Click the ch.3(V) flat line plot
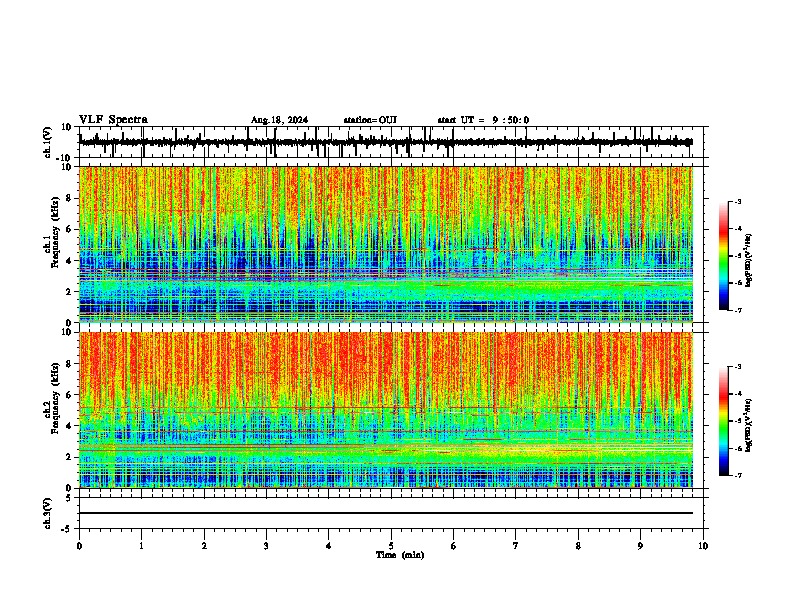The image size is (792, 612). click(x=391, y=513)
